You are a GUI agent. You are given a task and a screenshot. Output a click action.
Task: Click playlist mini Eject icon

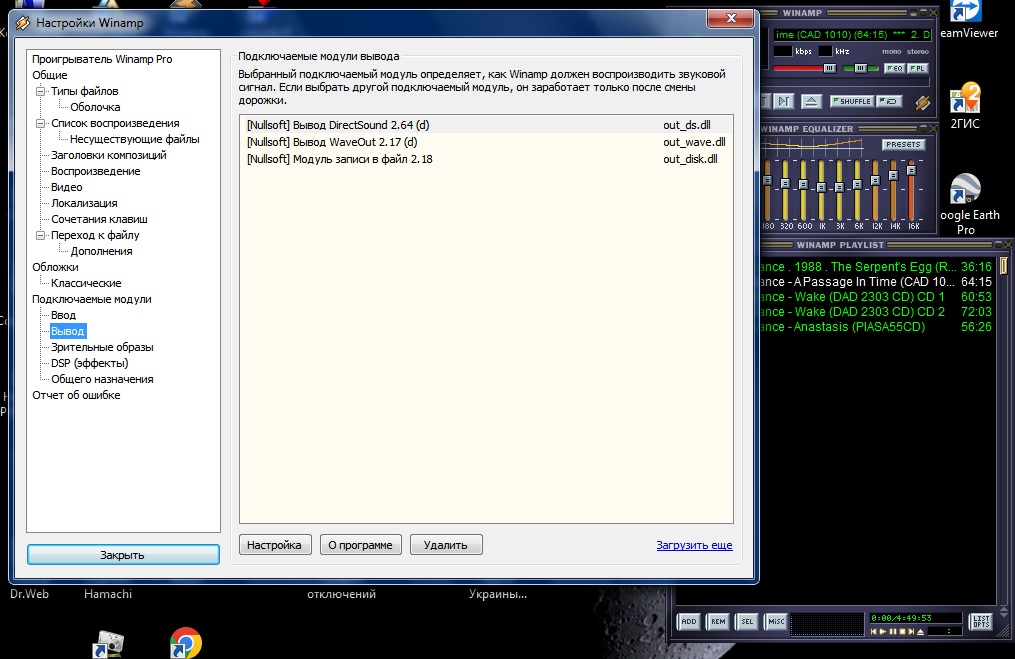point(920,631)
